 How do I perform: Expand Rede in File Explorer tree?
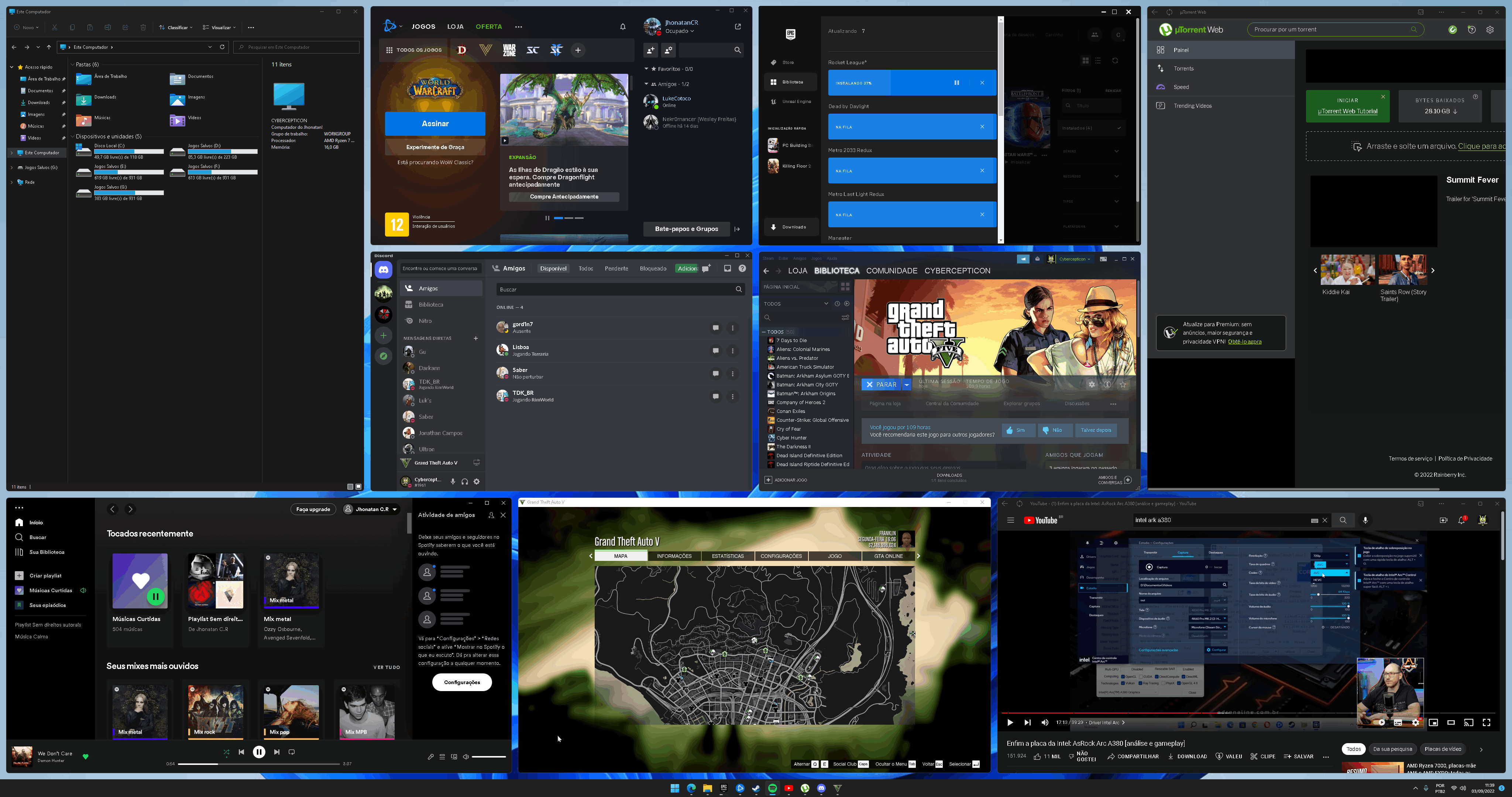pos(12,182)
